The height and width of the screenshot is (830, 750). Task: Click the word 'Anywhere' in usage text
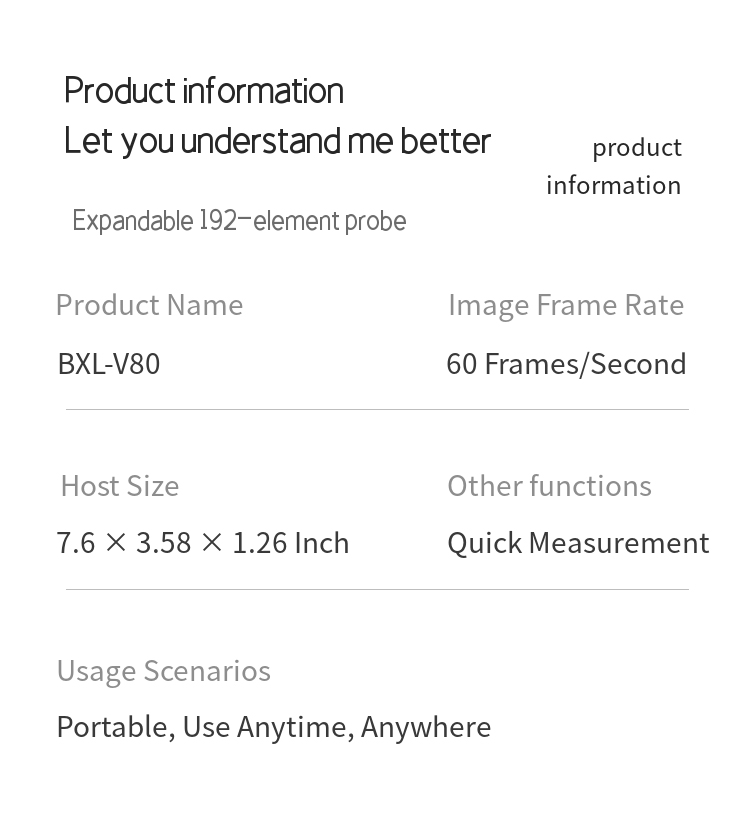click(426, 727)
